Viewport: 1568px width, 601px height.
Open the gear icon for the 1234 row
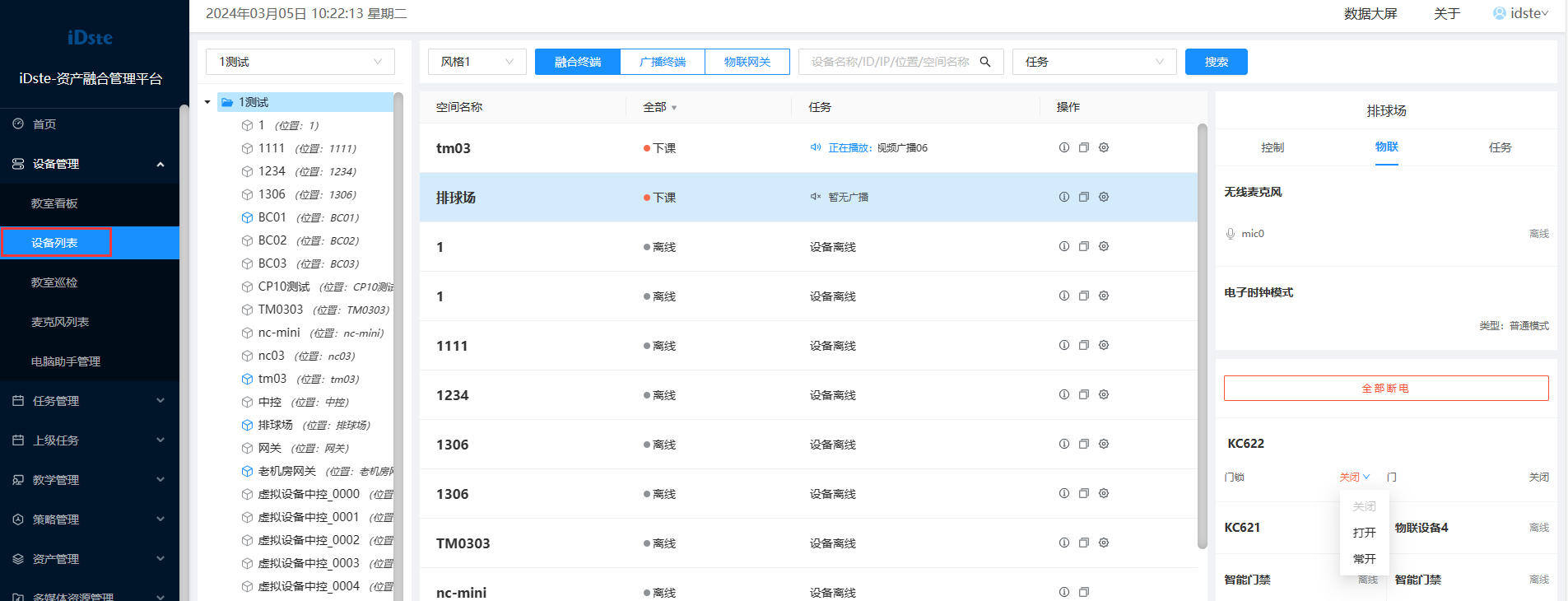click(x=1104, y=394)
